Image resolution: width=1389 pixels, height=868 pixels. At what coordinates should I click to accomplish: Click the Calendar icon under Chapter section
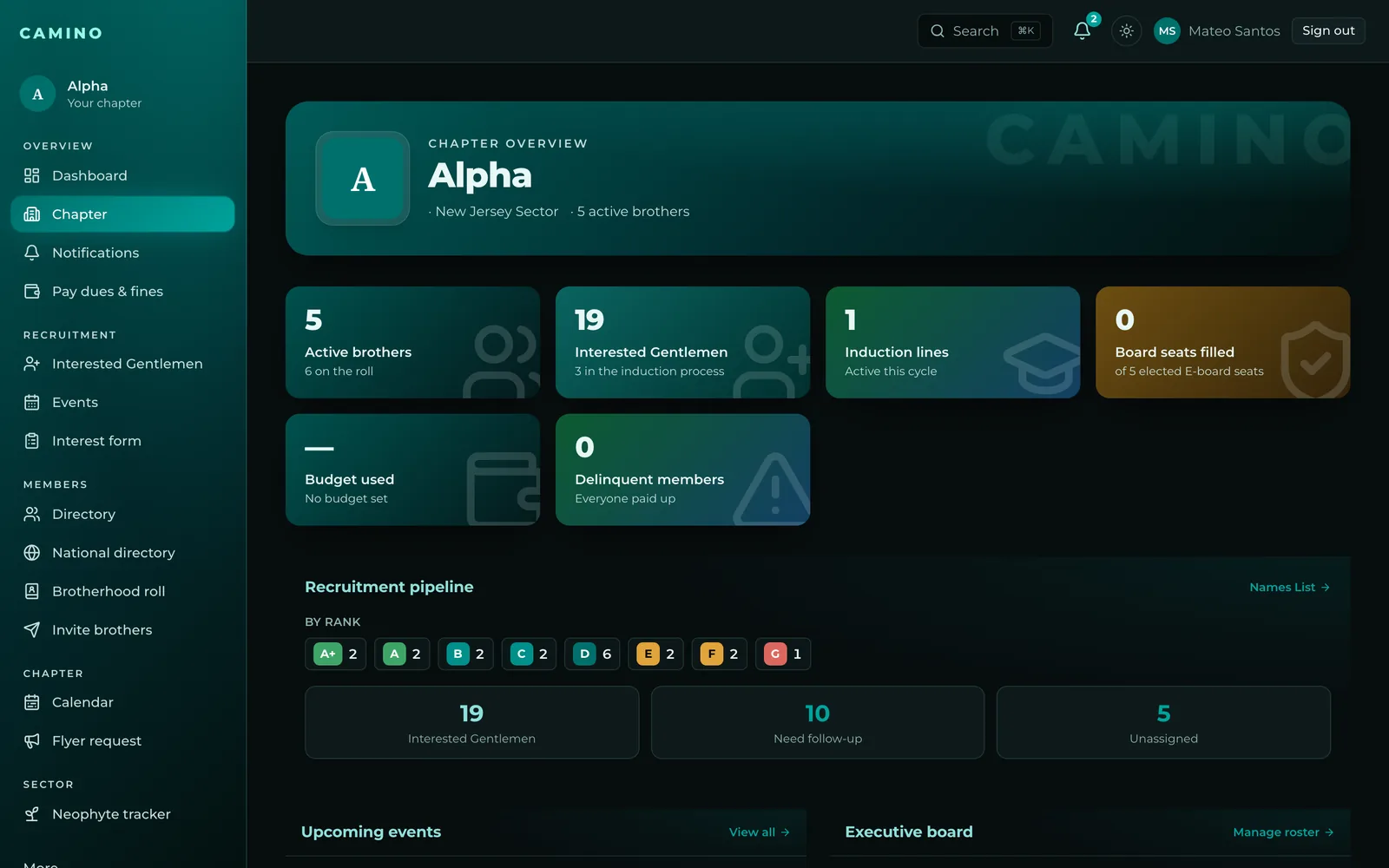tap(32, 702)
